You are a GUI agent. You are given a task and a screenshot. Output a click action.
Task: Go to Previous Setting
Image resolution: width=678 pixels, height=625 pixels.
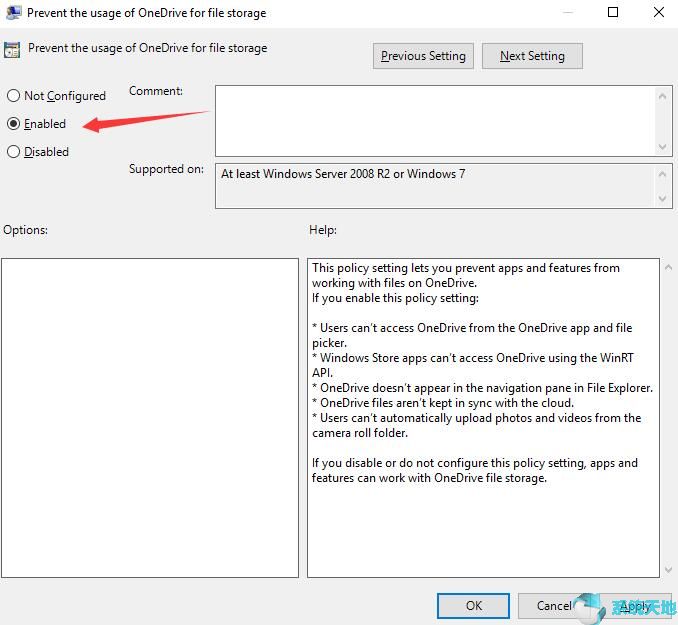point(423,56)
